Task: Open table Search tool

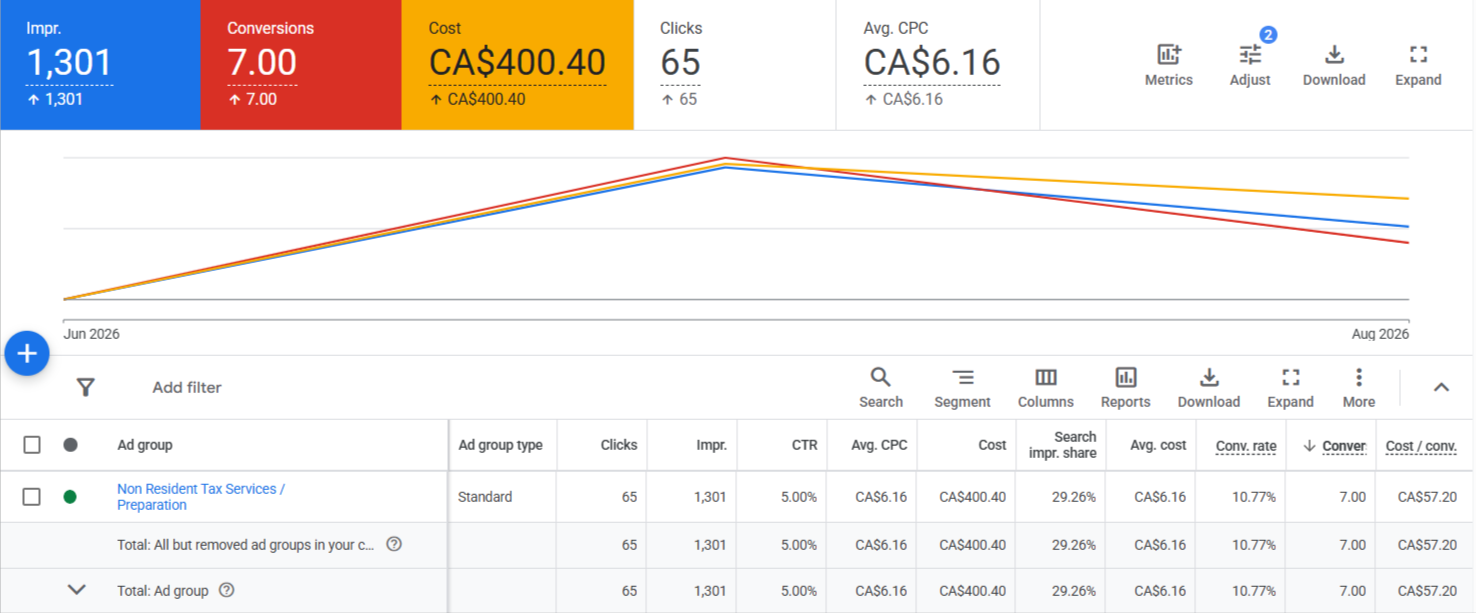Action: [881, 388]
